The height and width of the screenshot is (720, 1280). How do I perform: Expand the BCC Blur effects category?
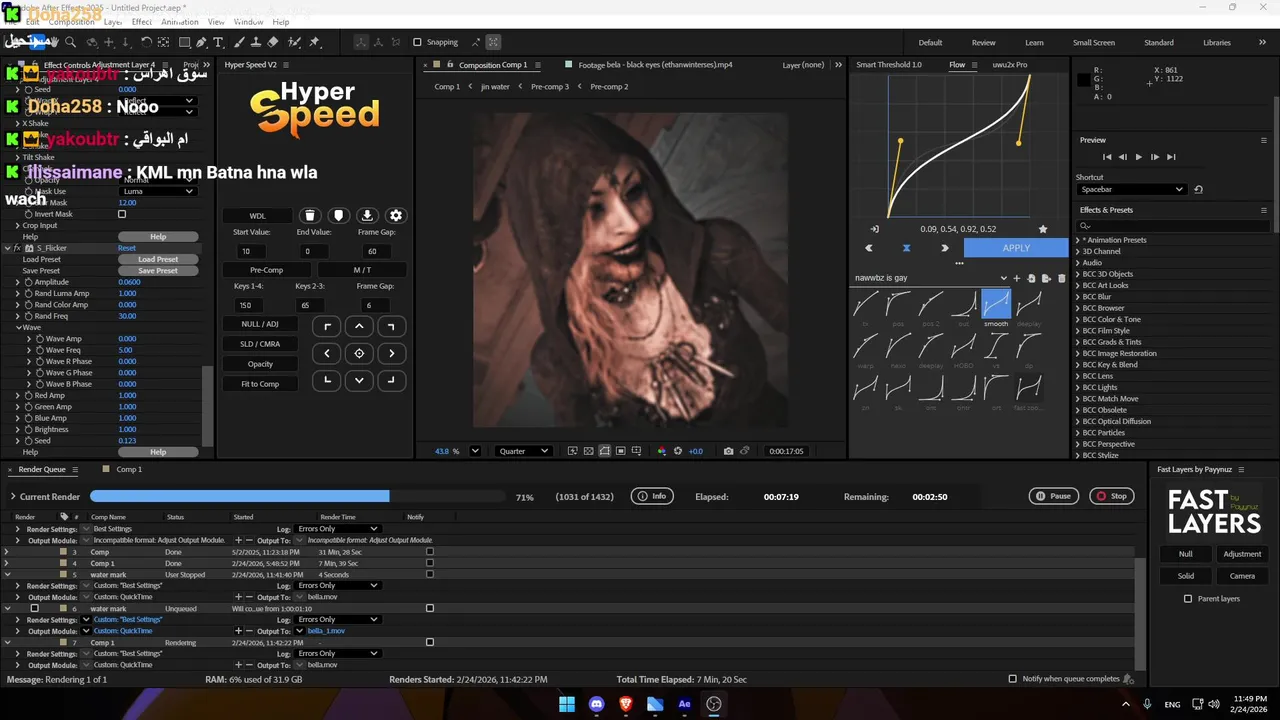click(1077, 297)
